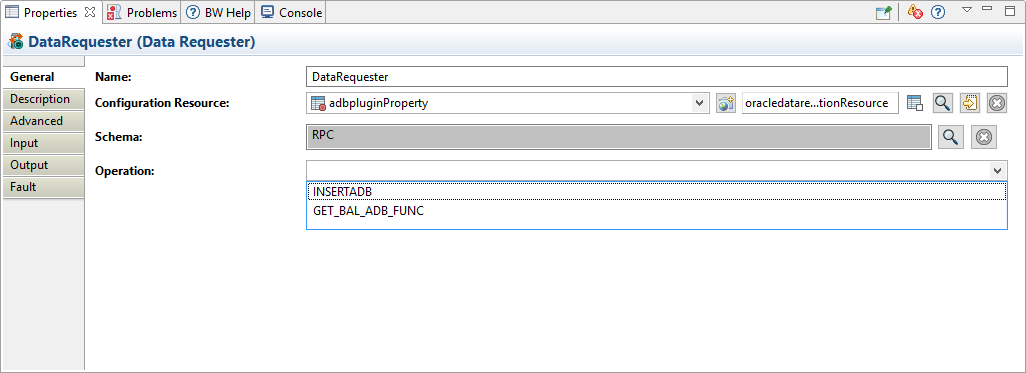
Task: Open the help question-mark icon in toolbar
Action: point(938,12)
